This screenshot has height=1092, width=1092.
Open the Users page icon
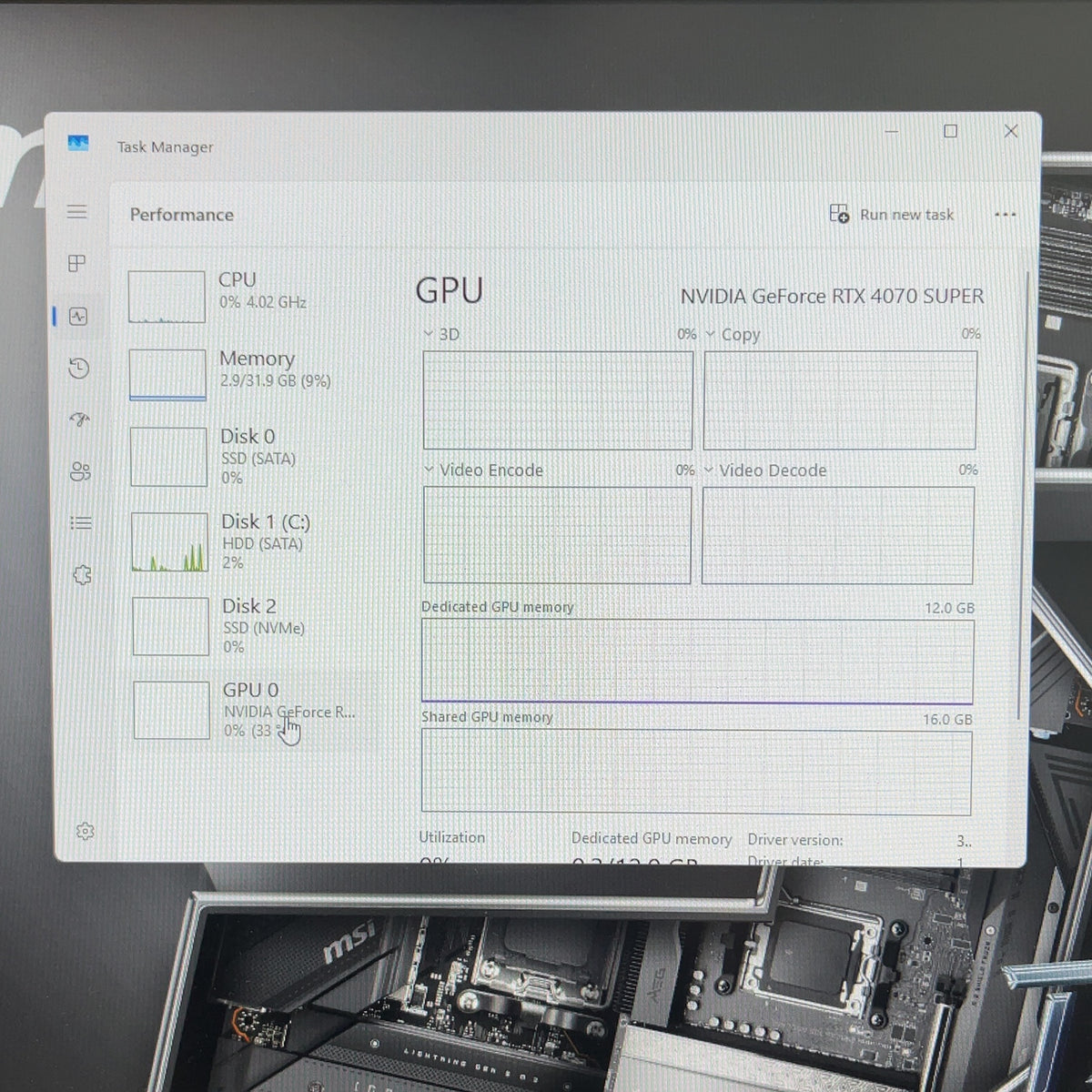(80, 471)
